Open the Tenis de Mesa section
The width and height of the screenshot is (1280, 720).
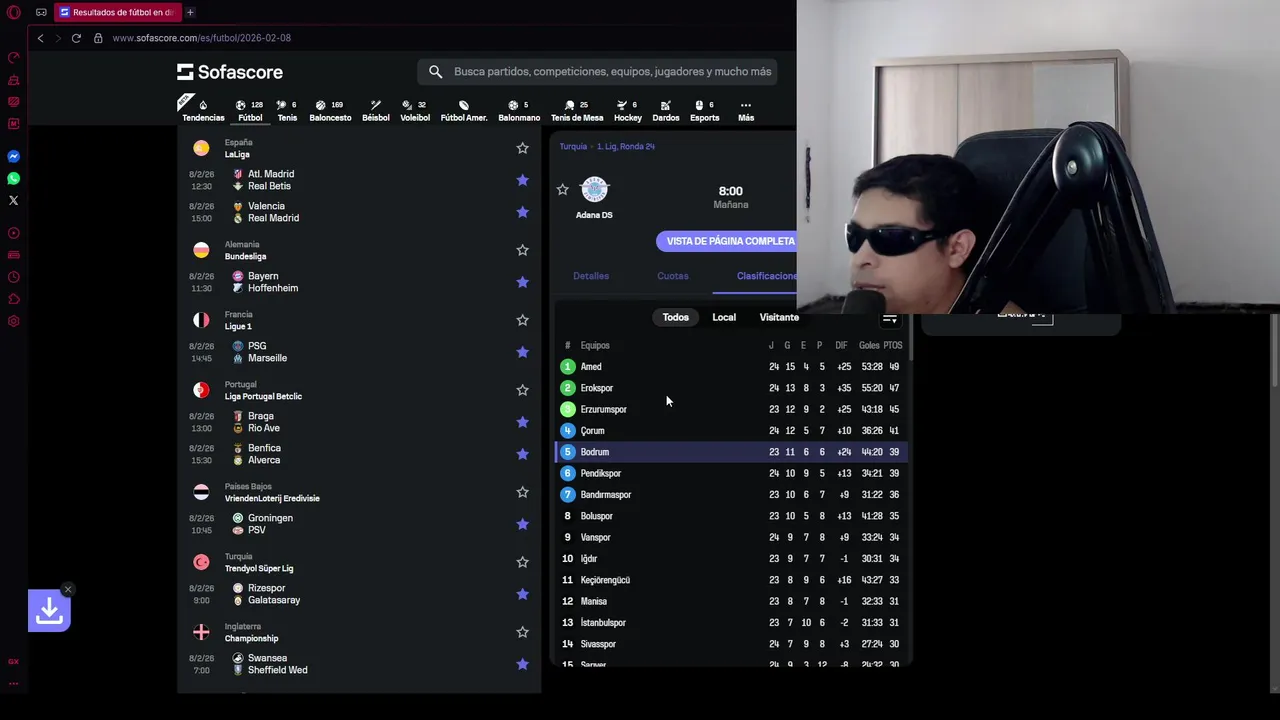576,111
